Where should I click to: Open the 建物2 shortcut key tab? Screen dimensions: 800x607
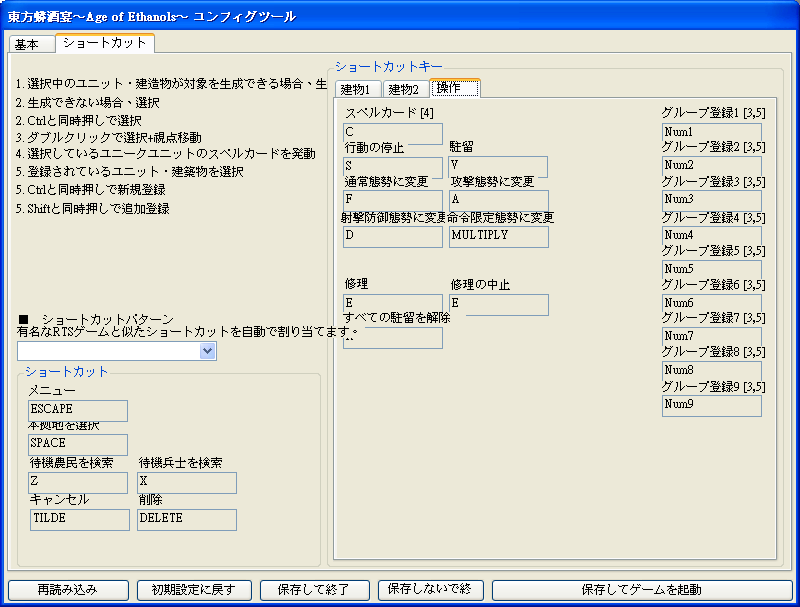[404, 89]
